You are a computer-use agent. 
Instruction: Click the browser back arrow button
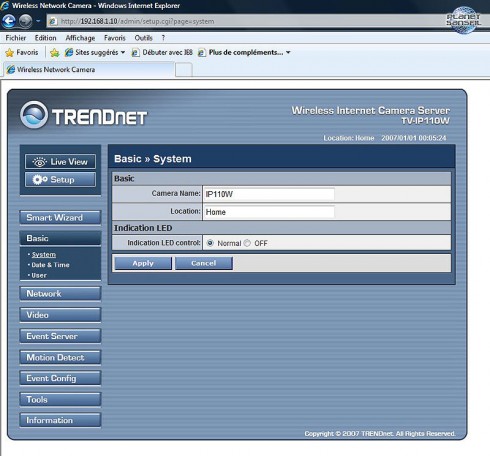9,21
